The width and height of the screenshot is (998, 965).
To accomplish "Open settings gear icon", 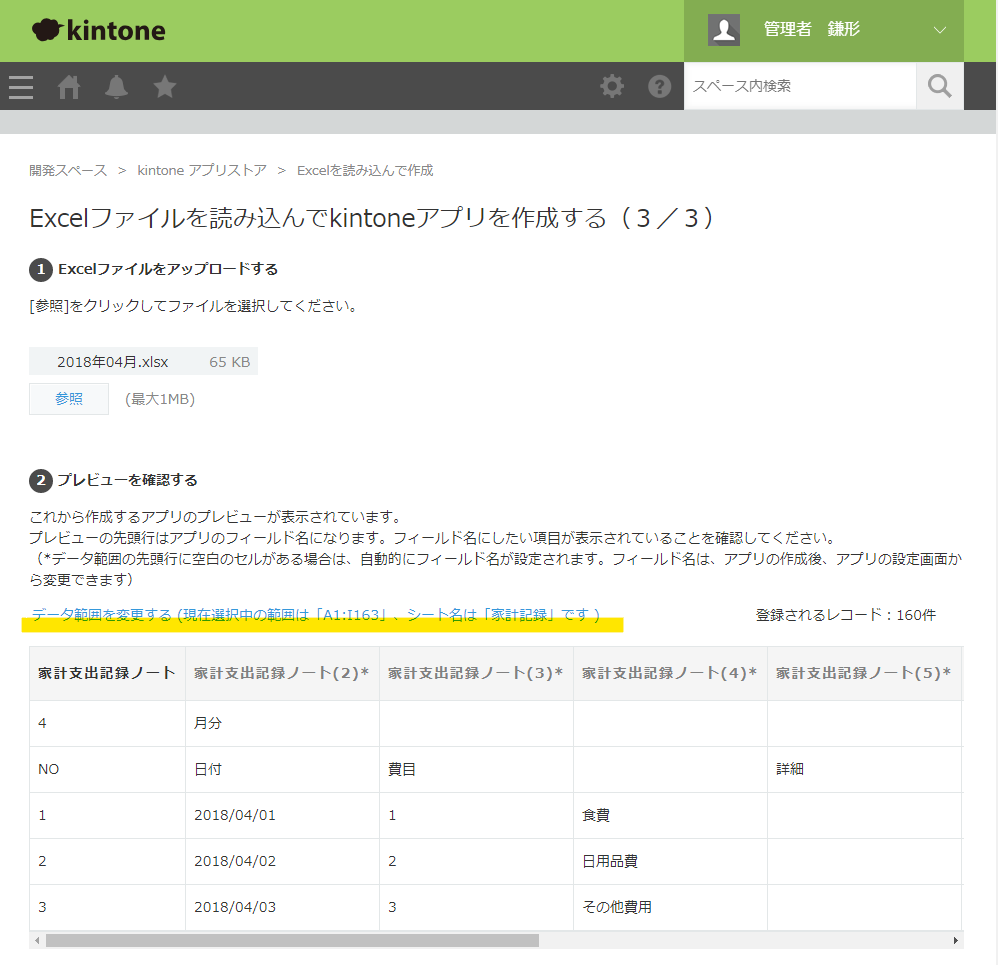I will (x=612, y=86).
